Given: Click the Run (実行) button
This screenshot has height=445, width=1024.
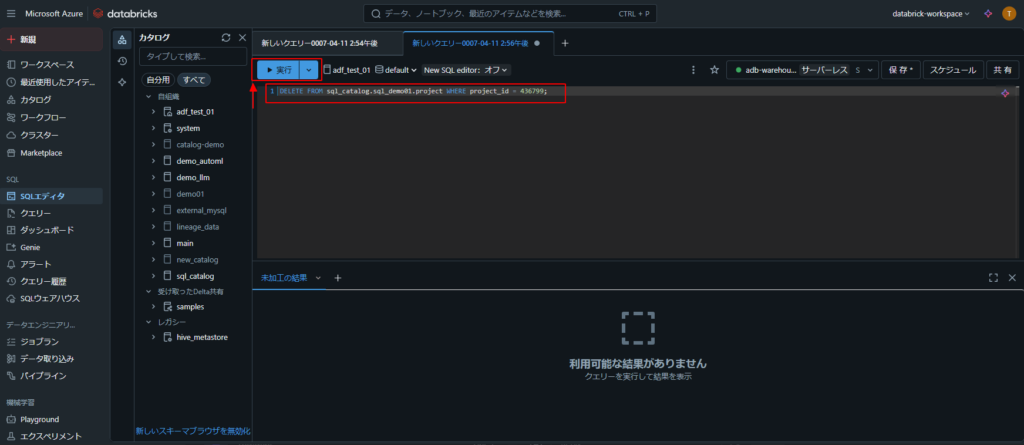Looking at the screenshot, I should tap(278, 70).
